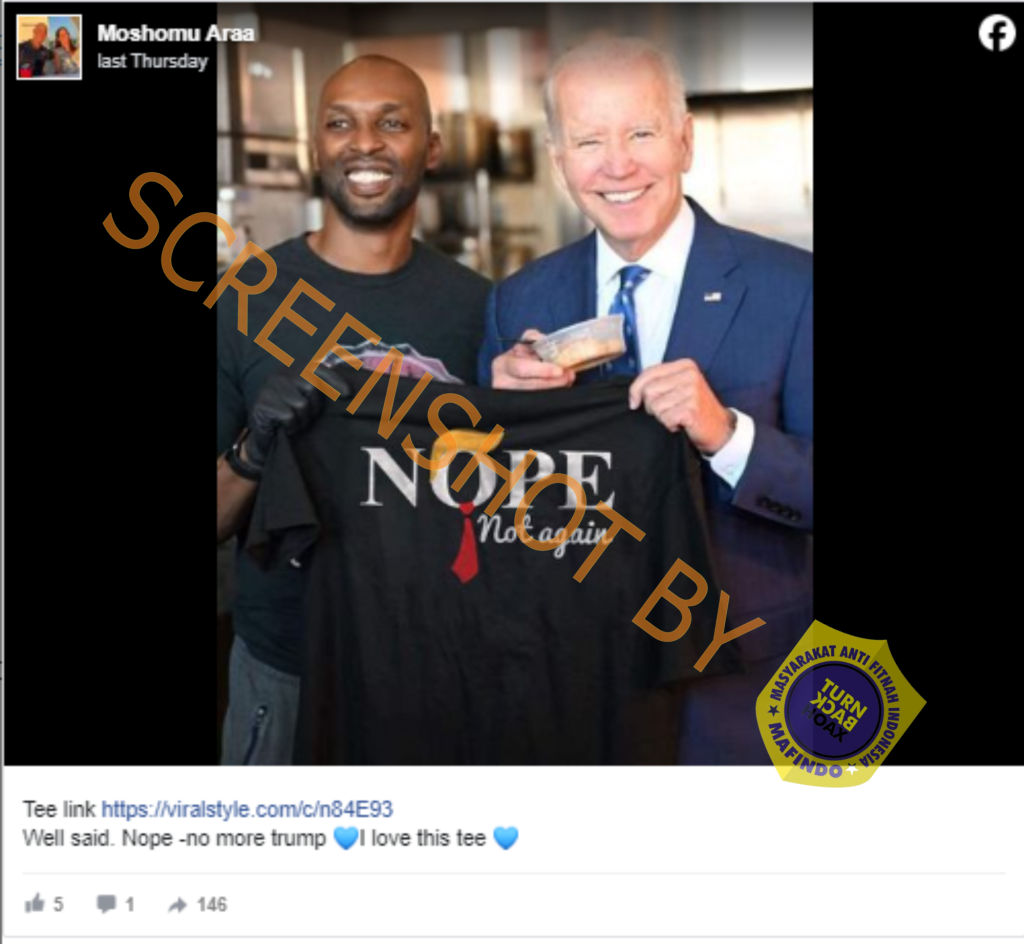
Task: Click the 'NOPE' text on the shirt
Action: [x=487, y=479]
